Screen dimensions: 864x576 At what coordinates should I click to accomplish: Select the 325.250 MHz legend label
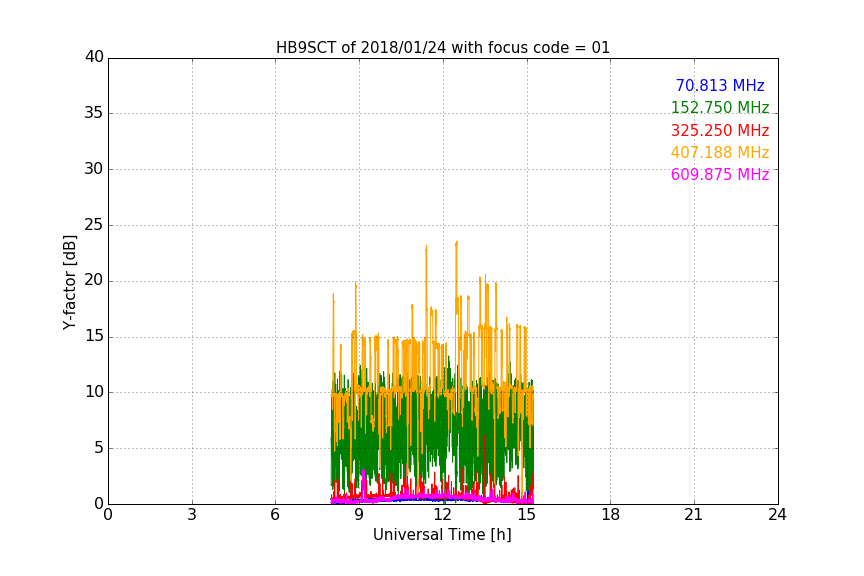[720, 131]
